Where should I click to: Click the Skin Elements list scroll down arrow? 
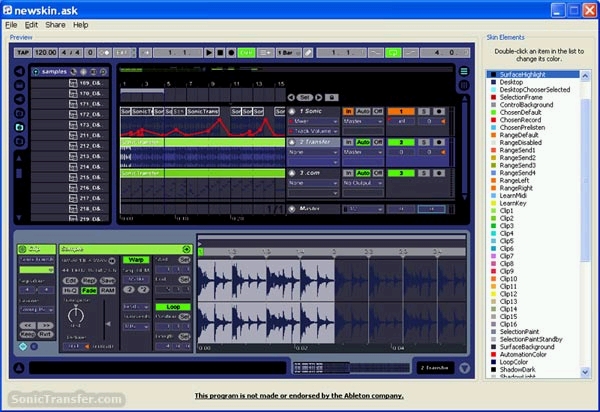point(585,371)
